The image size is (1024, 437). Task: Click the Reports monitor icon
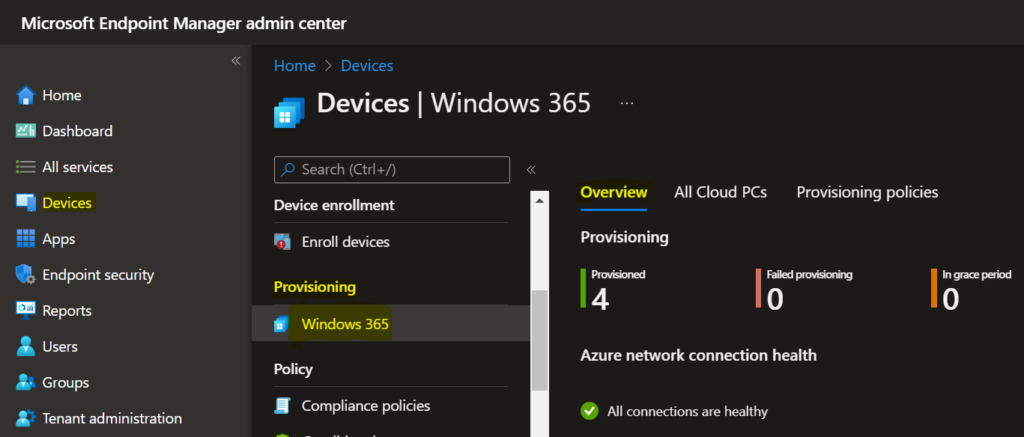(25, 311)
